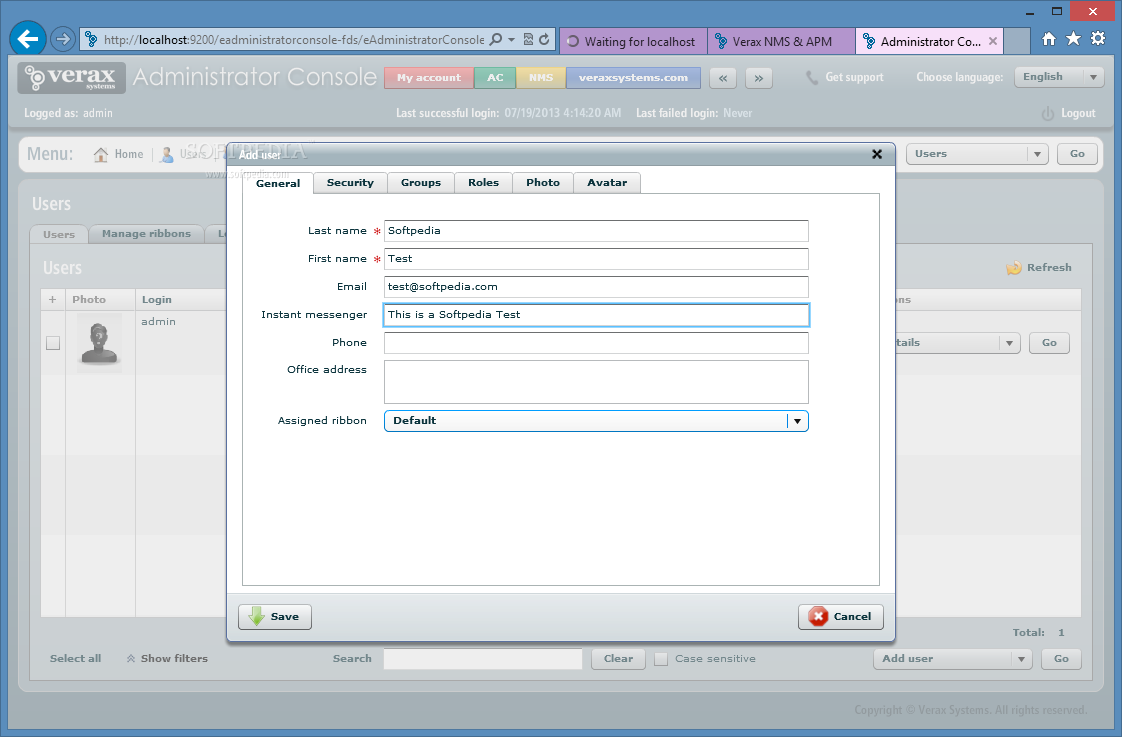Screen dimensions: 1122x737
Task: Click the NMS header button
Action: 541,78
